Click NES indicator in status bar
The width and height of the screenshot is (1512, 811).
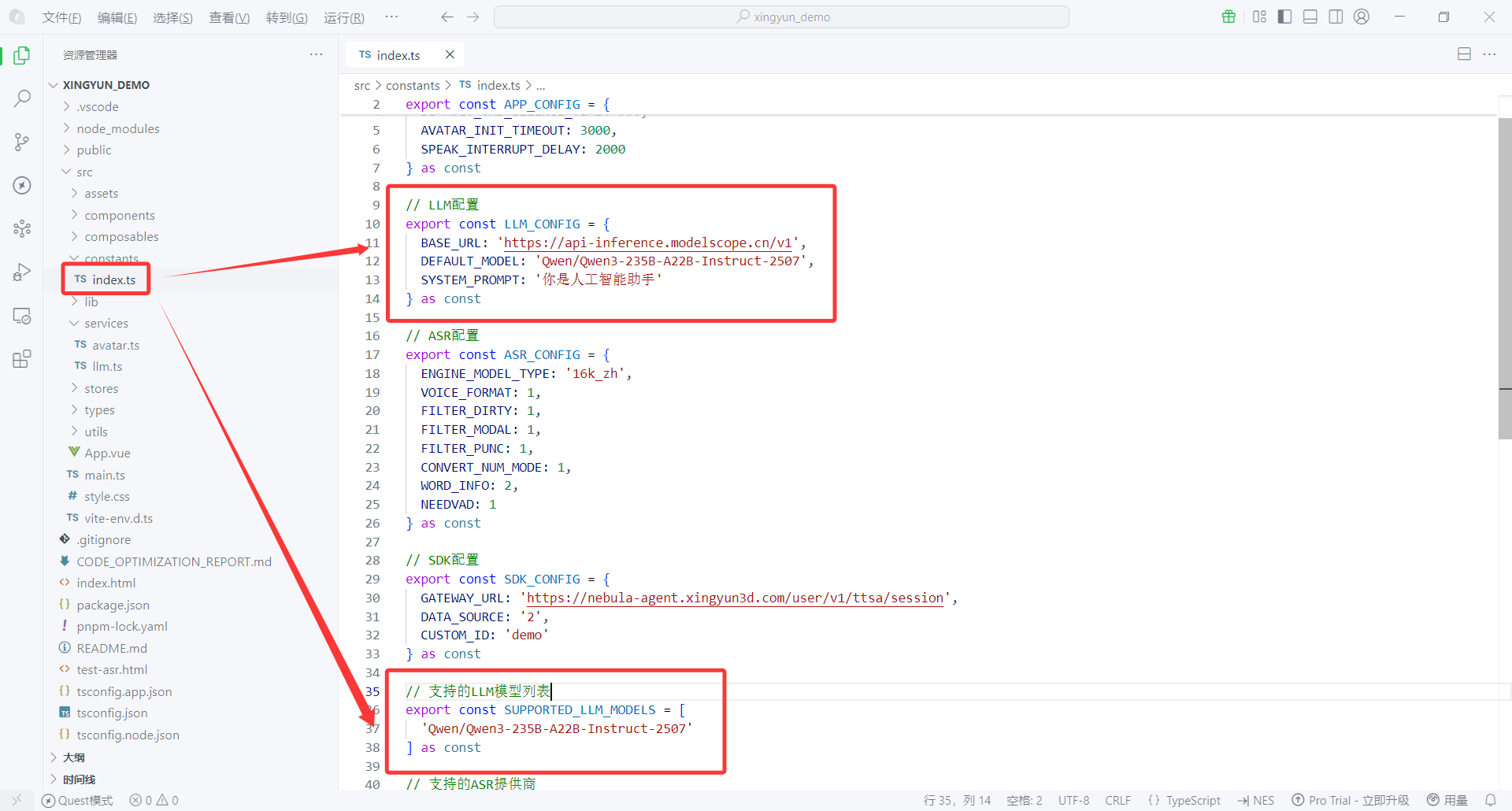[1255, 800]
